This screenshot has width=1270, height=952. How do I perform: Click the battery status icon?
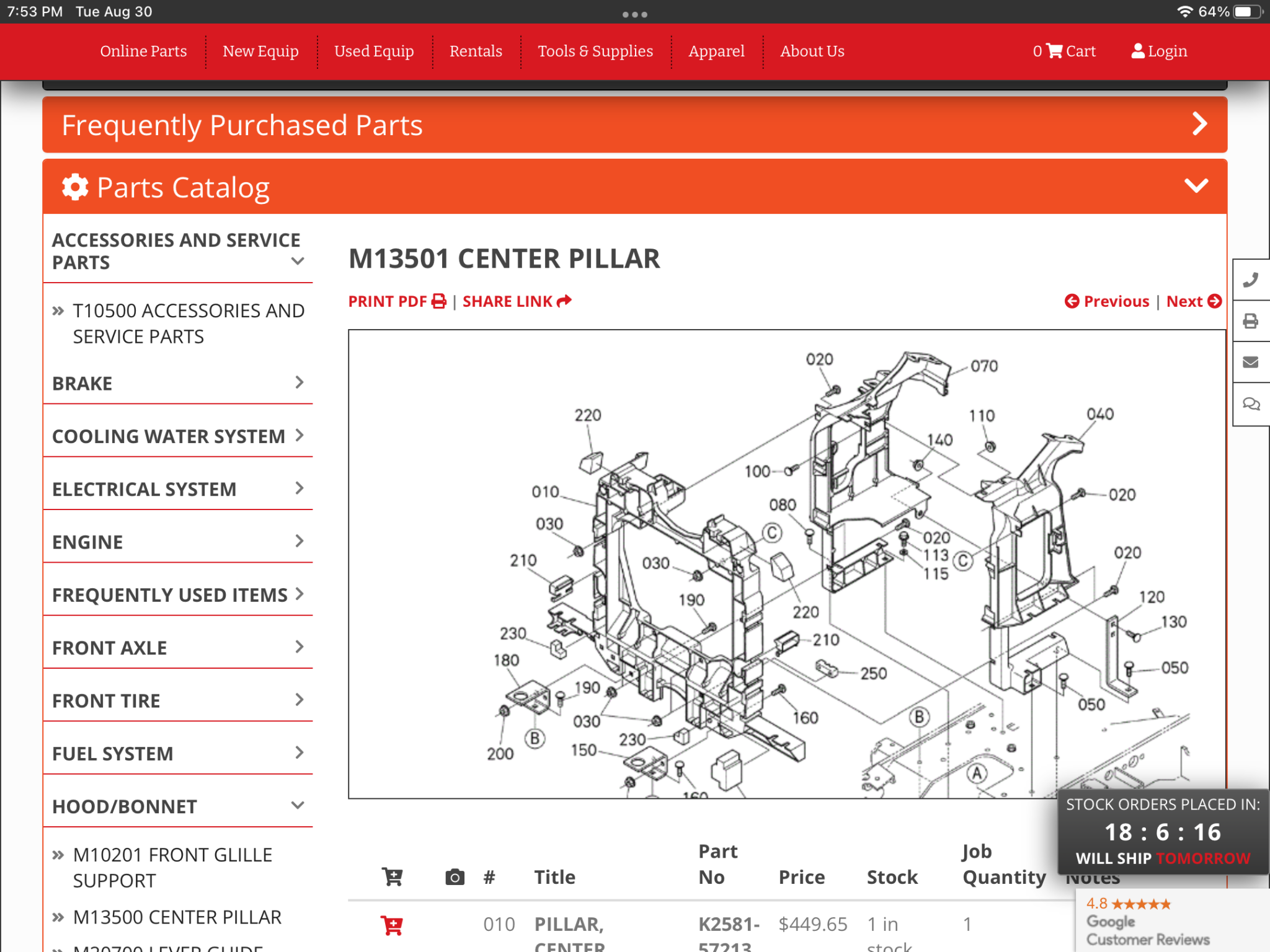pyautogui.click(x=1248, y=12)
